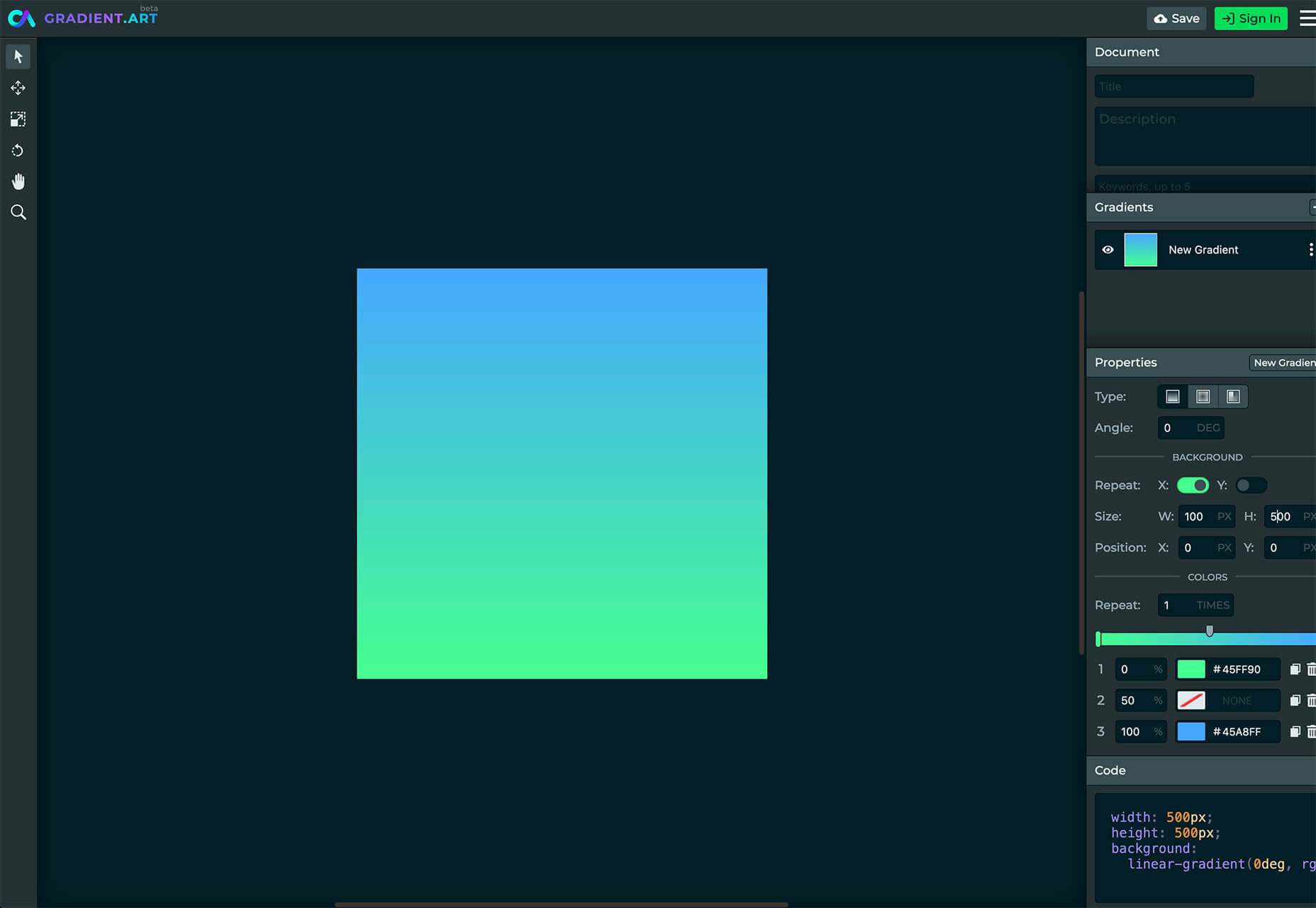This screenshot has height=908, width=1316.
Task: Delete color stop 1 (#45FF90)
Action: [1311, 669]
